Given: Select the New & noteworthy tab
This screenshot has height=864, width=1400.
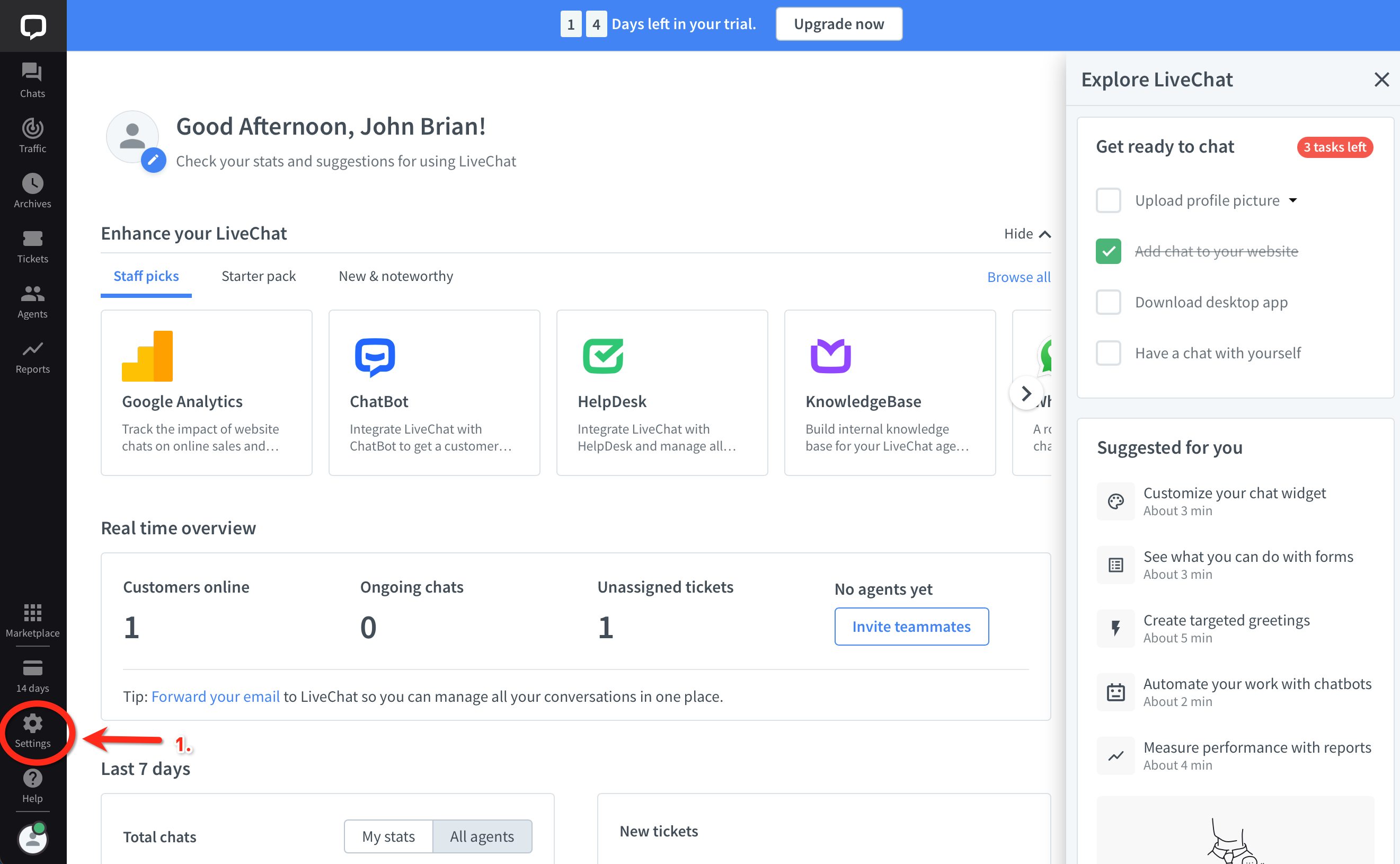Looking at the screenshot, I should (395, 276).
